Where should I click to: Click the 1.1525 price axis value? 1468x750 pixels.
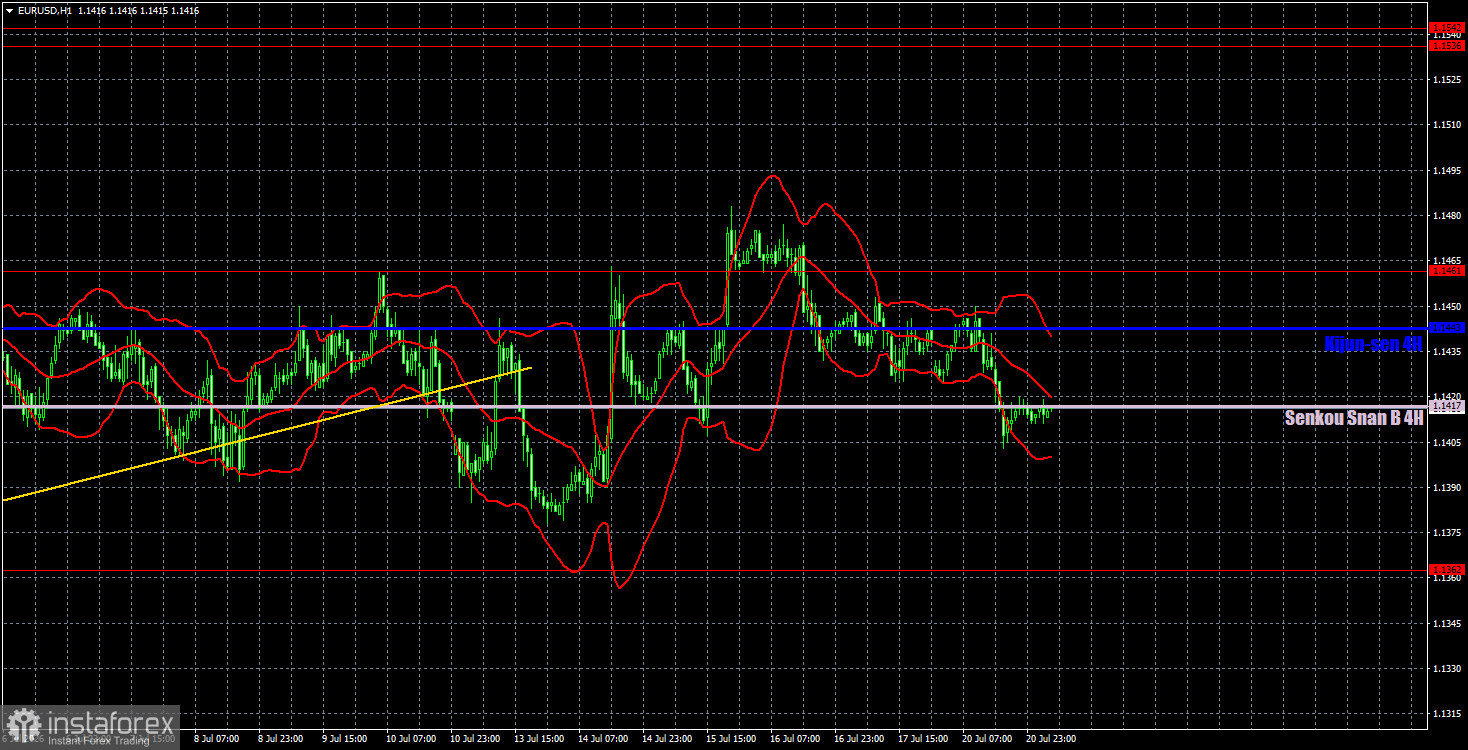(1446, 79)
